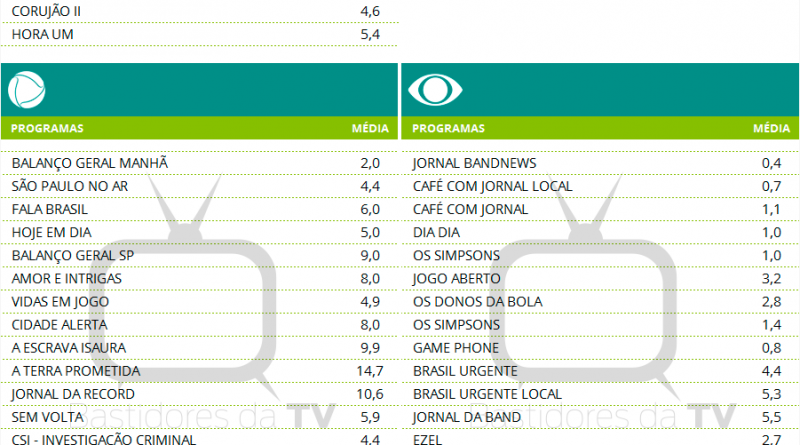Viewport: 800px width, 445px height.
Task: Select A ESCRAVA ISAURA row
Action: [72, 348]
